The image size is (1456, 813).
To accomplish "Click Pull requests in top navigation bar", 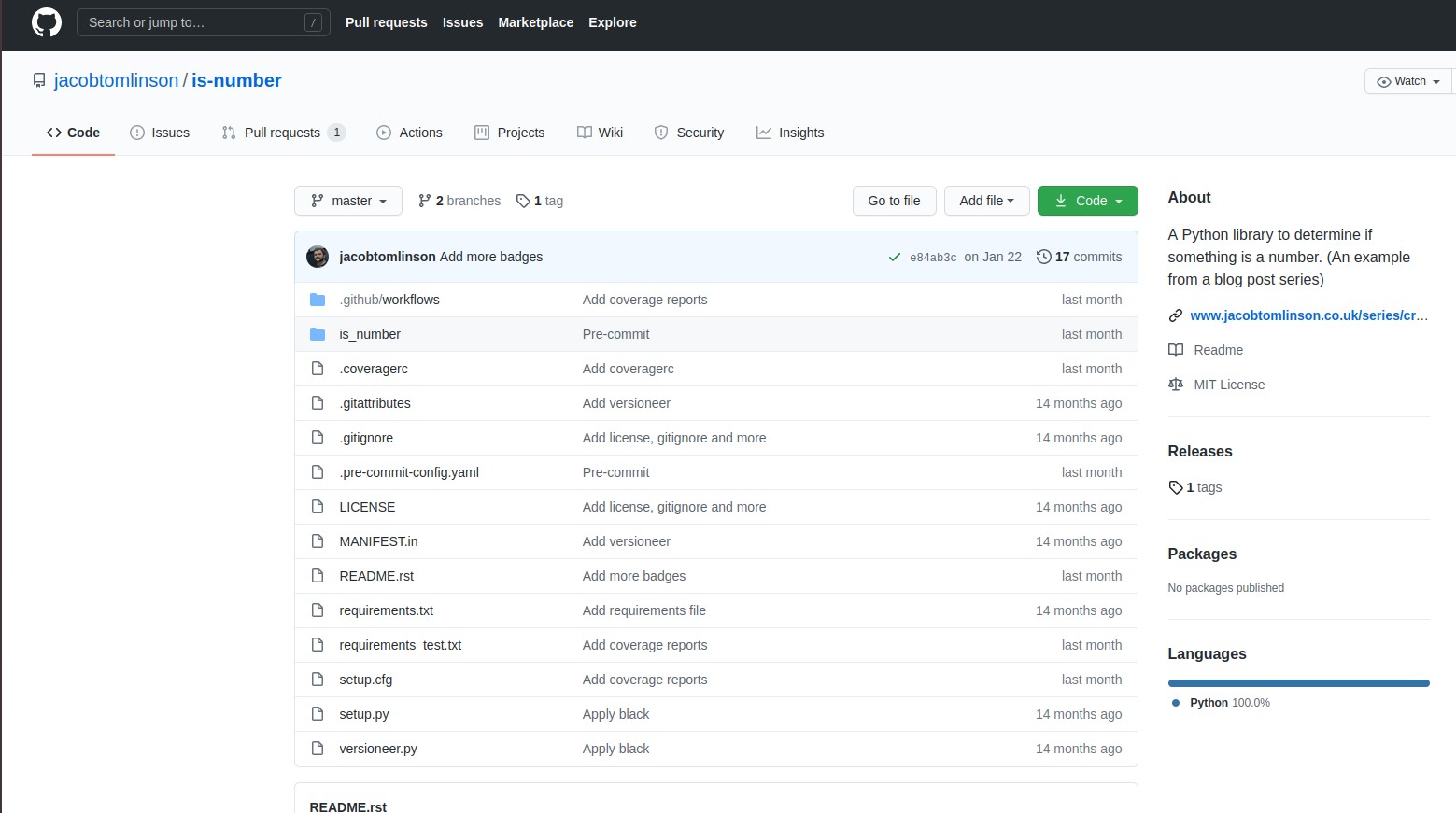I will tap(387, 22).
